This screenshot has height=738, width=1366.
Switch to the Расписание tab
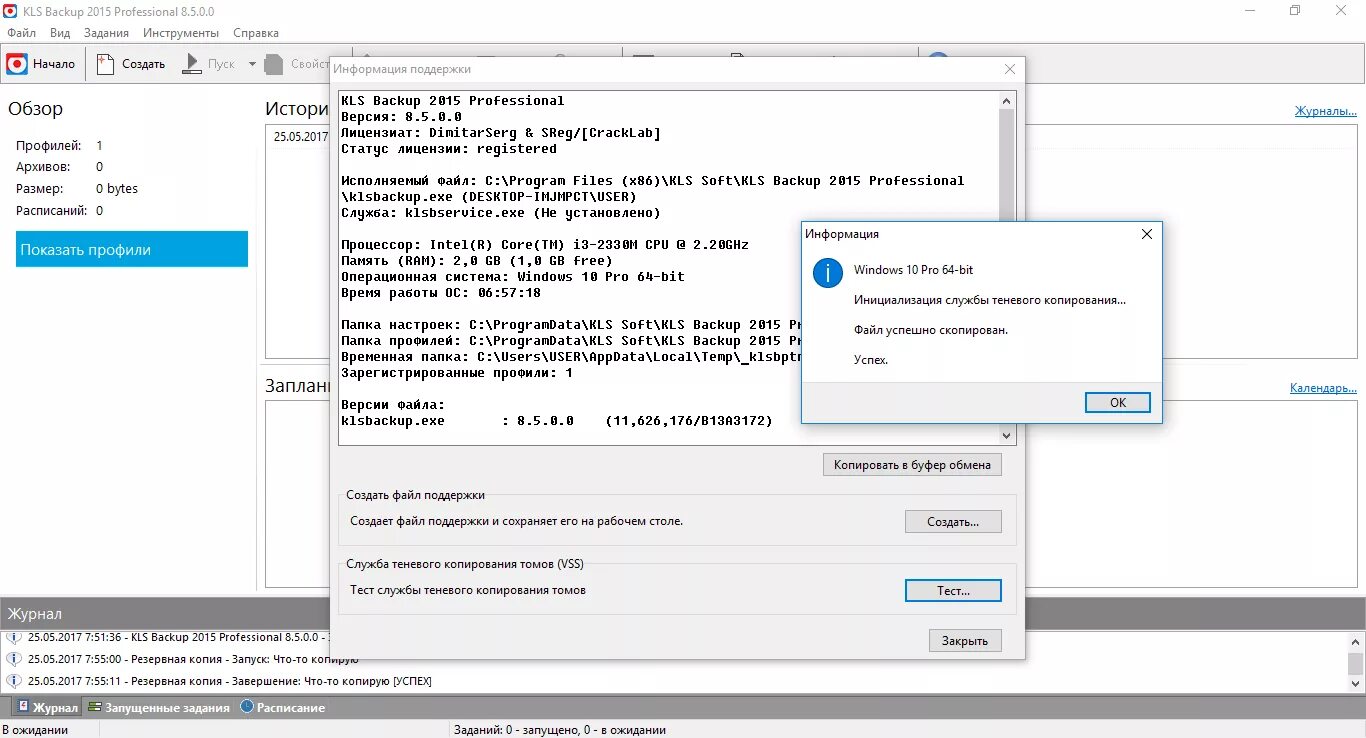click(282, 707)
